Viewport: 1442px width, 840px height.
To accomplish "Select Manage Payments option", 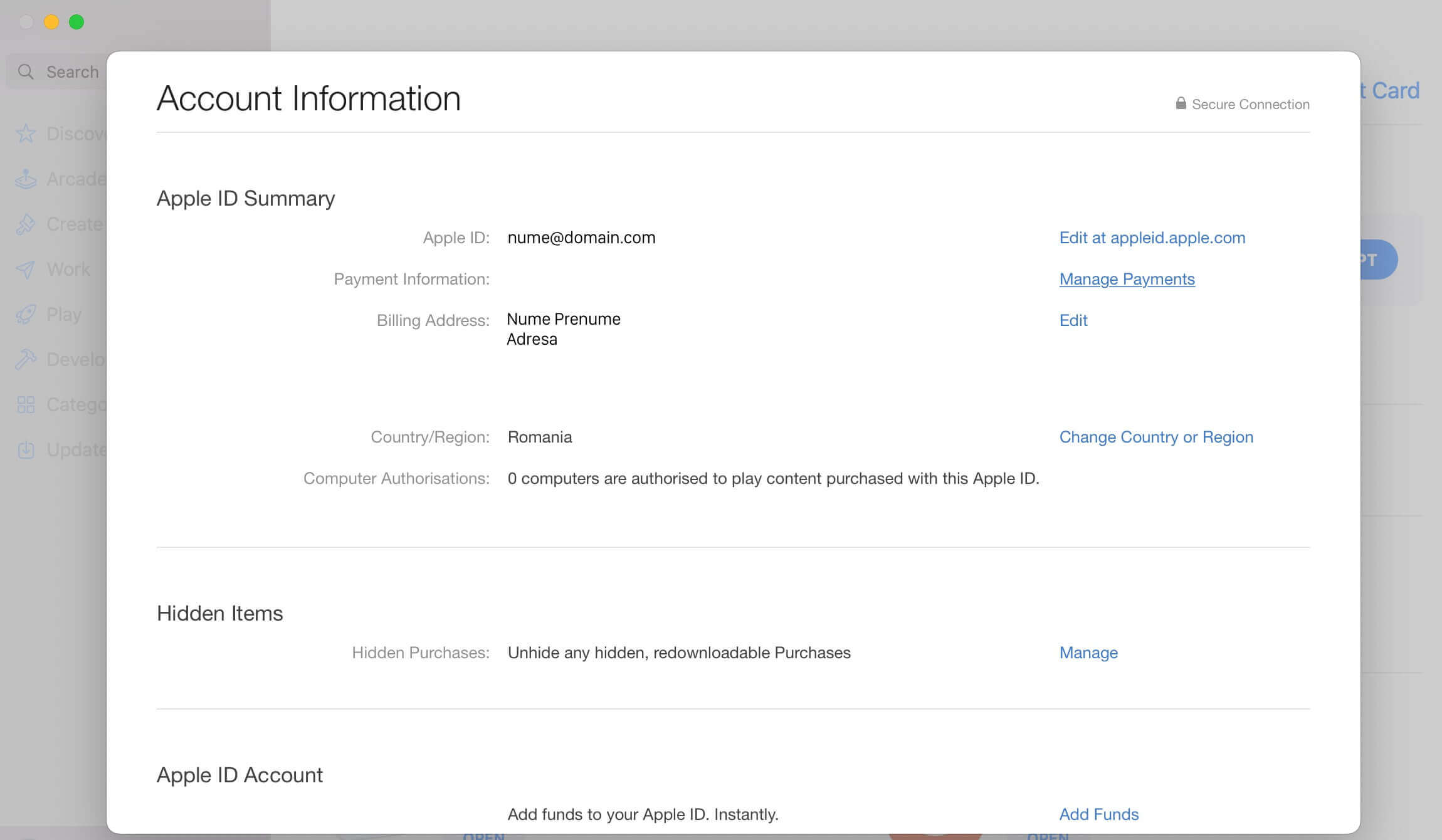I will click(1127, 279).
